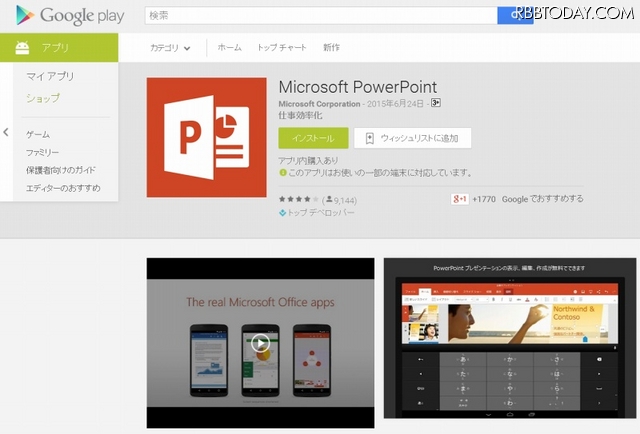Open the トップチャート tab

pyautogui.click(x=282, y=47)
